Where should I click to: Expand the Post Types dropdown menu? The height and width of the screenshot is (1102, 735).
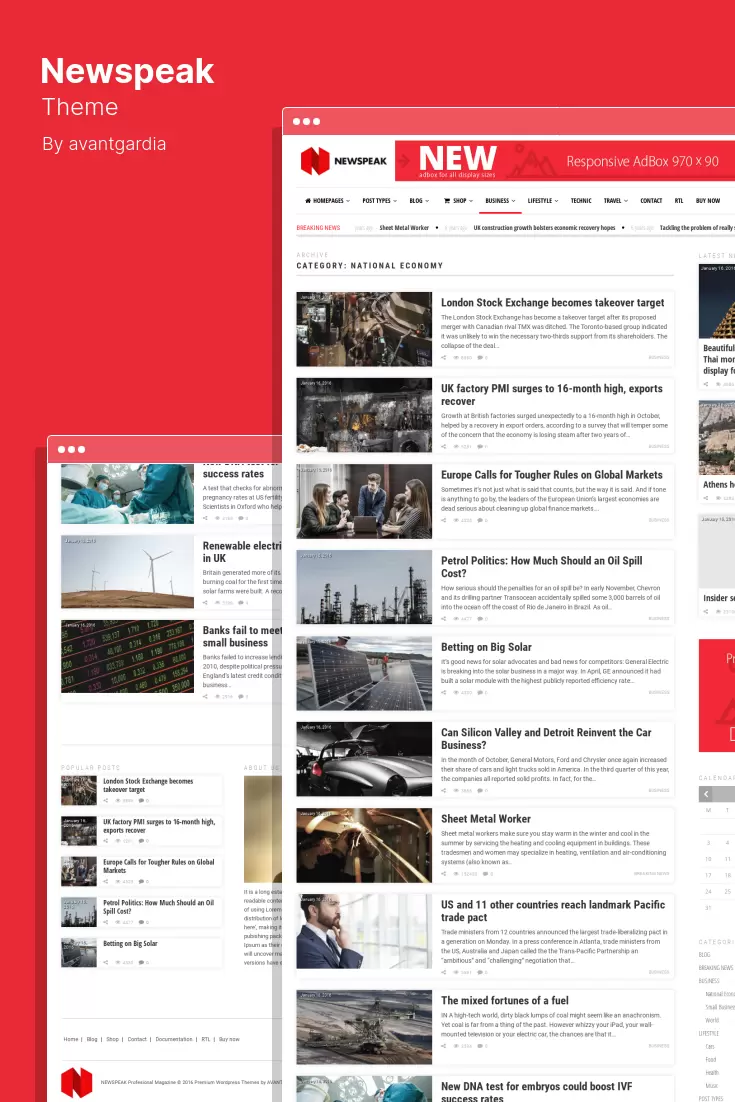pos(379,201)
